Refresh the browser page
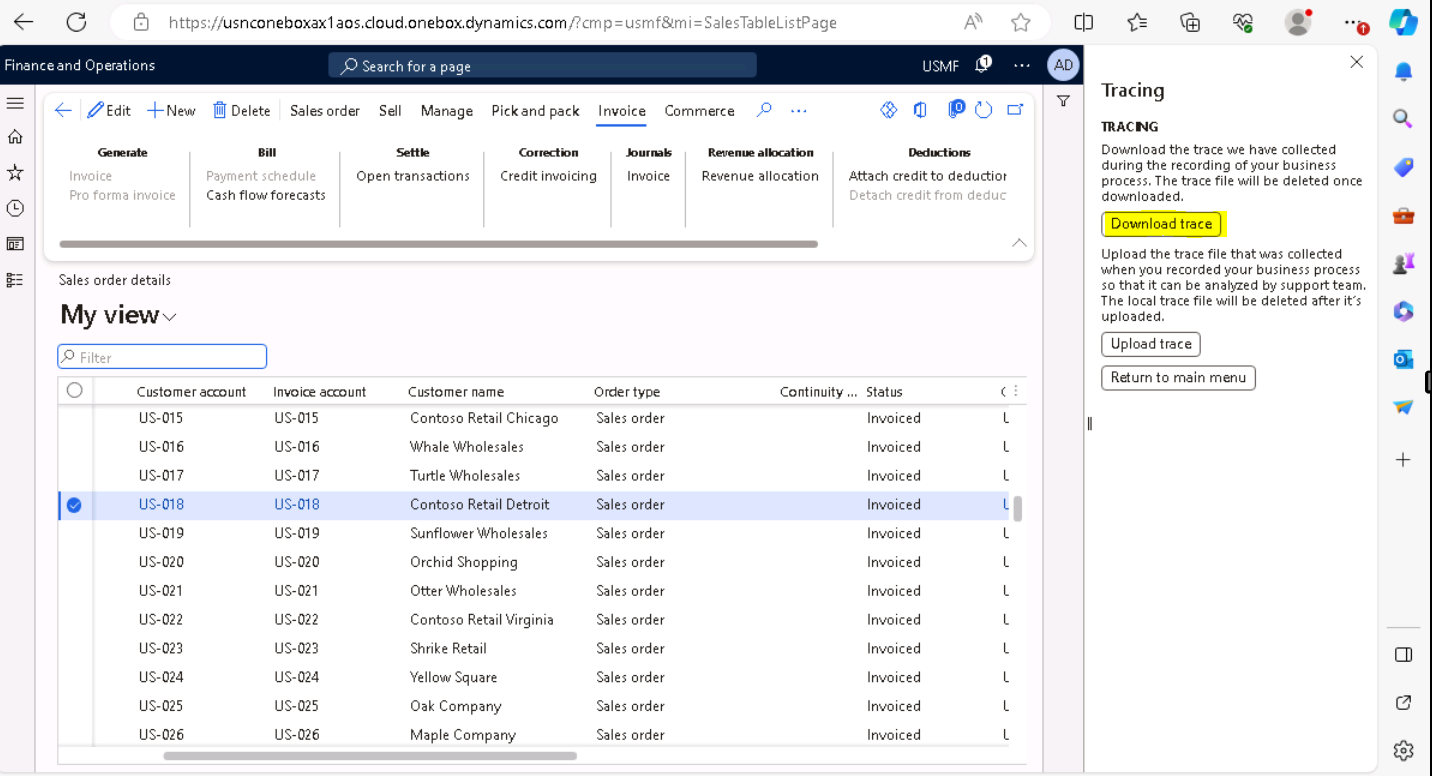 pyautogui.click(x=76, y=22)
